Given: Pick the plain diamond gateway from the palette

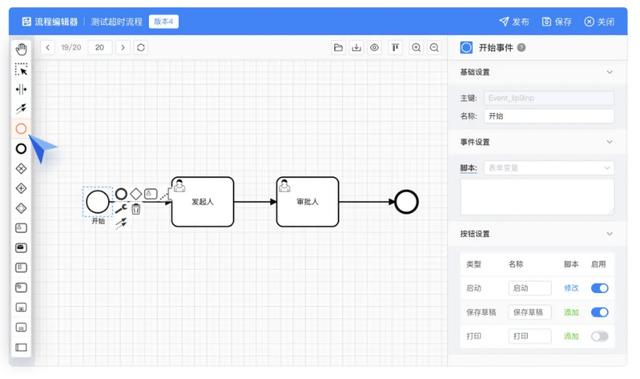Looking at the screenshot, I should coord(21,208).
